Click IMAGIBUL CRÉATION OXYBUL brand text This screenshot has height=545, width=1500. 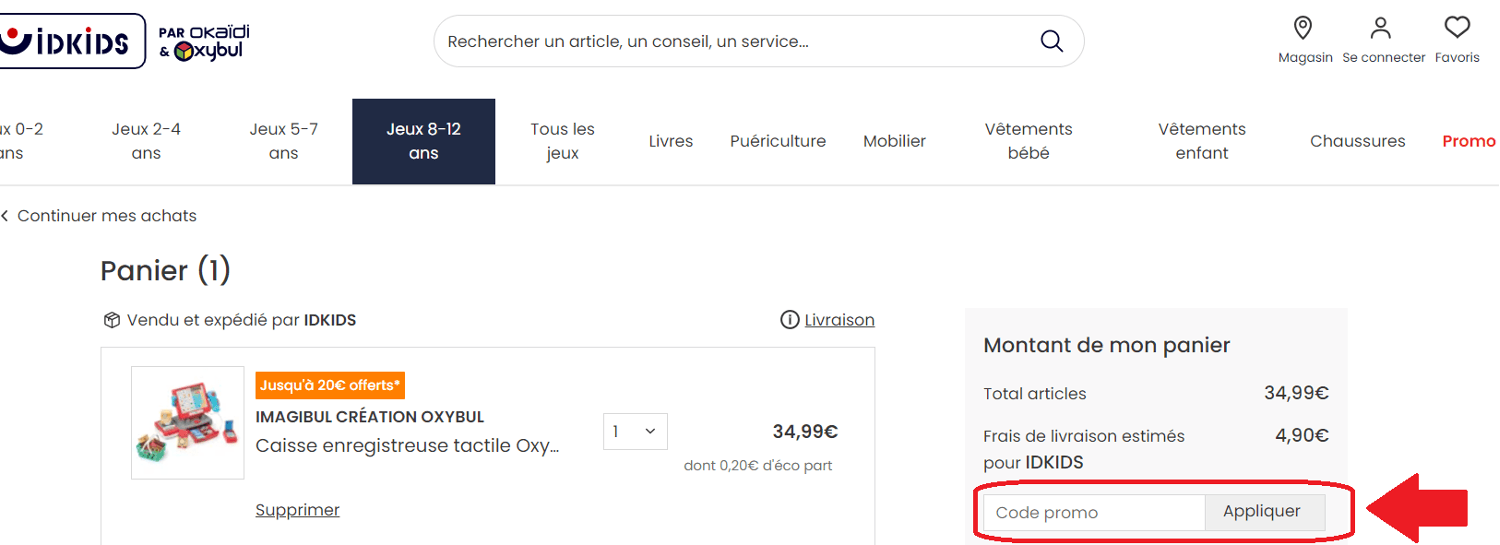click(370, 417)
